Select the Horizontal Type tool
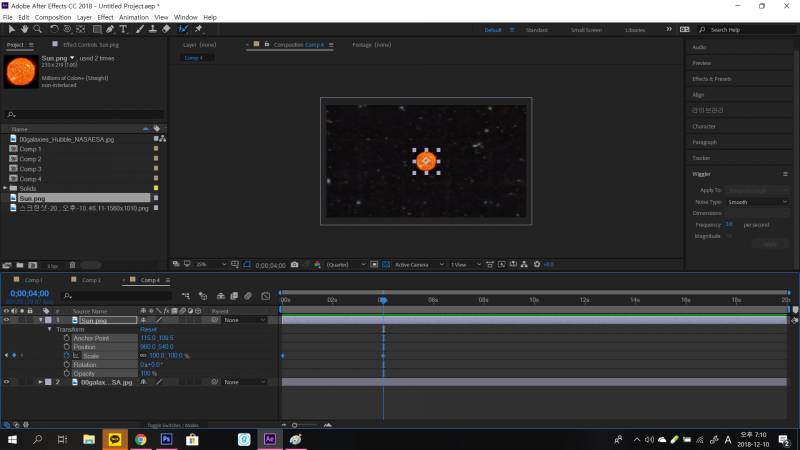This screenshot has width=800, height=450. tap(123, 29)
